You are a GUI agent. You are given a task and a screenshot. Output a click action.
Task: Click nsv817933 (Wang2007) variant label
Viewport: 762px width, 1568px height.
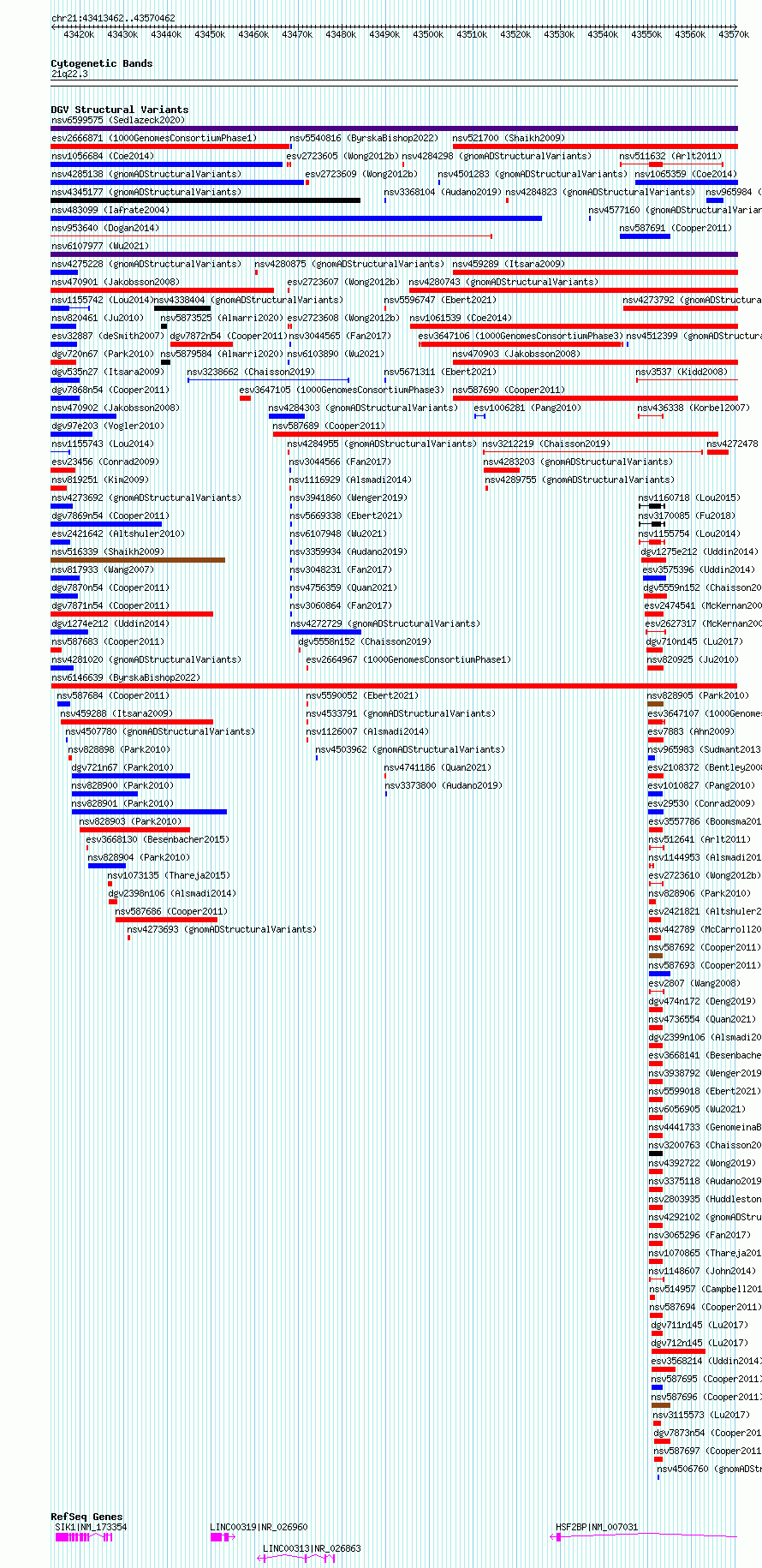coord(103,570)
